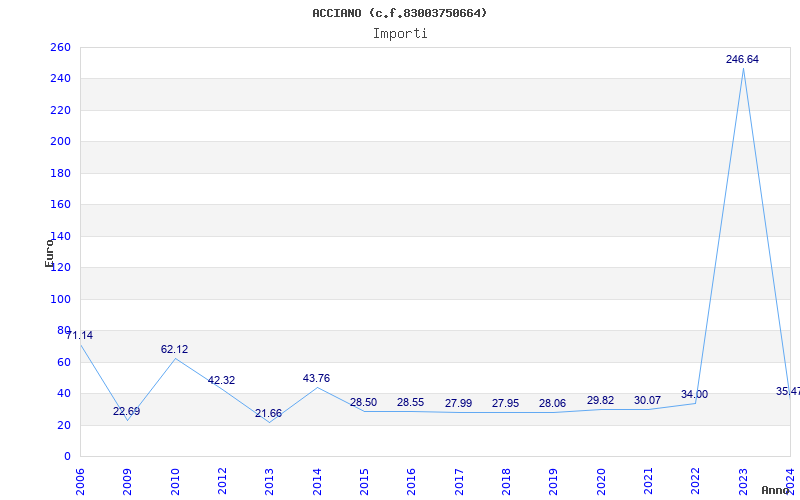Click the 27.95 data label
The width and height of the screenshot is (800, 500).
[505, 404]
